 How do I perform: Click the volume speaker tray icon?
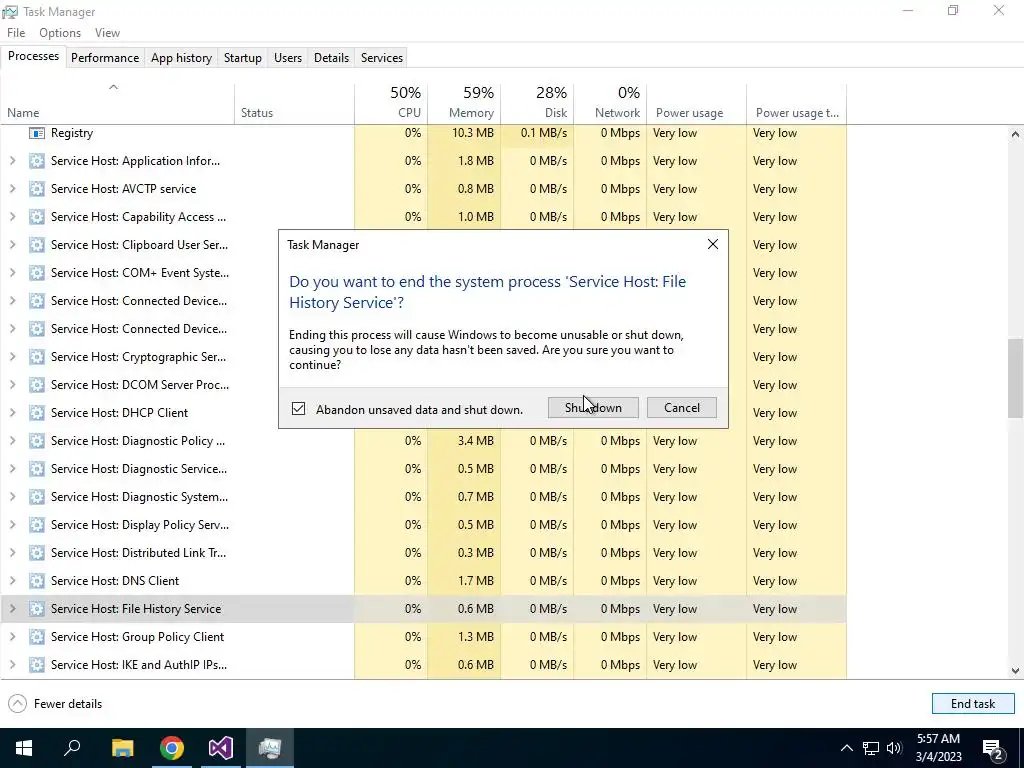click(x=894, y=748)
